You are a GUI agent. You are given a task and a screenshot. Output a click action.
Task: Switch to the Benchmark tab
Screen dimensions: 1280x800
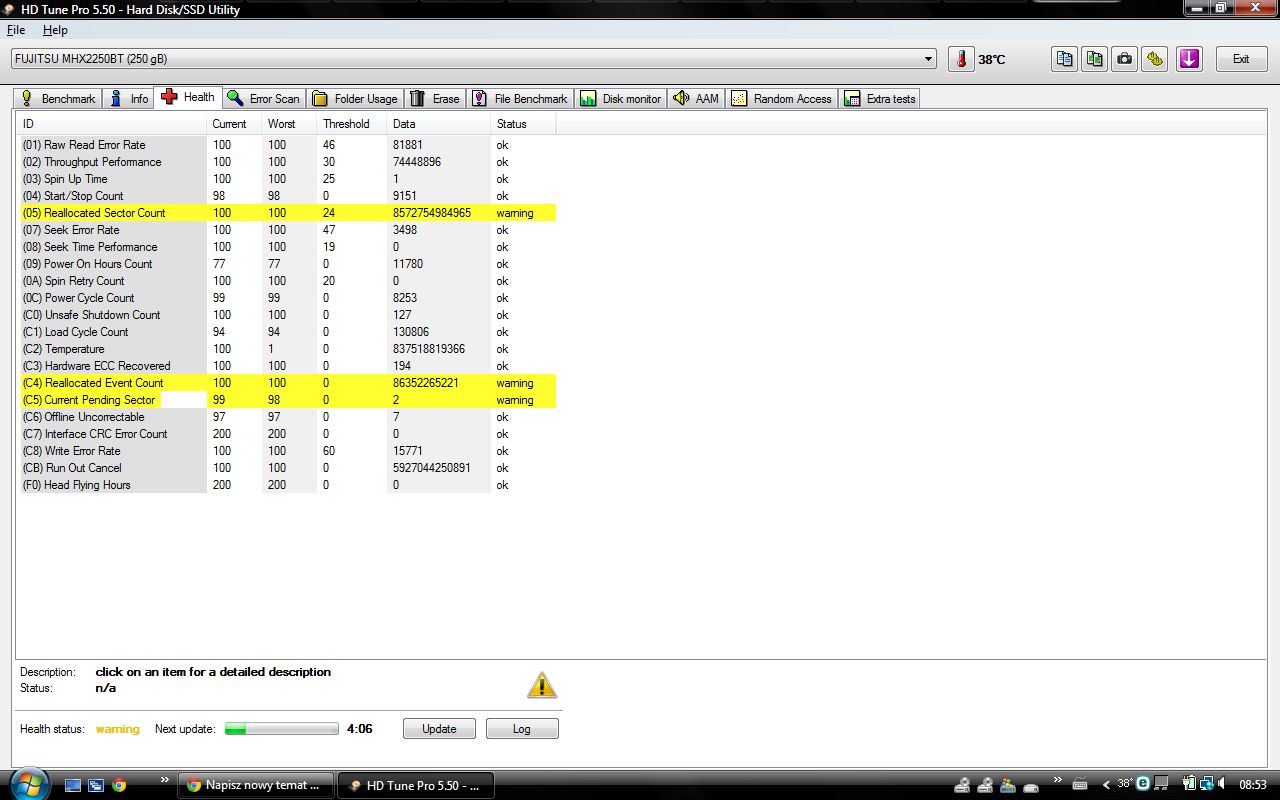[x=57, y=98]
